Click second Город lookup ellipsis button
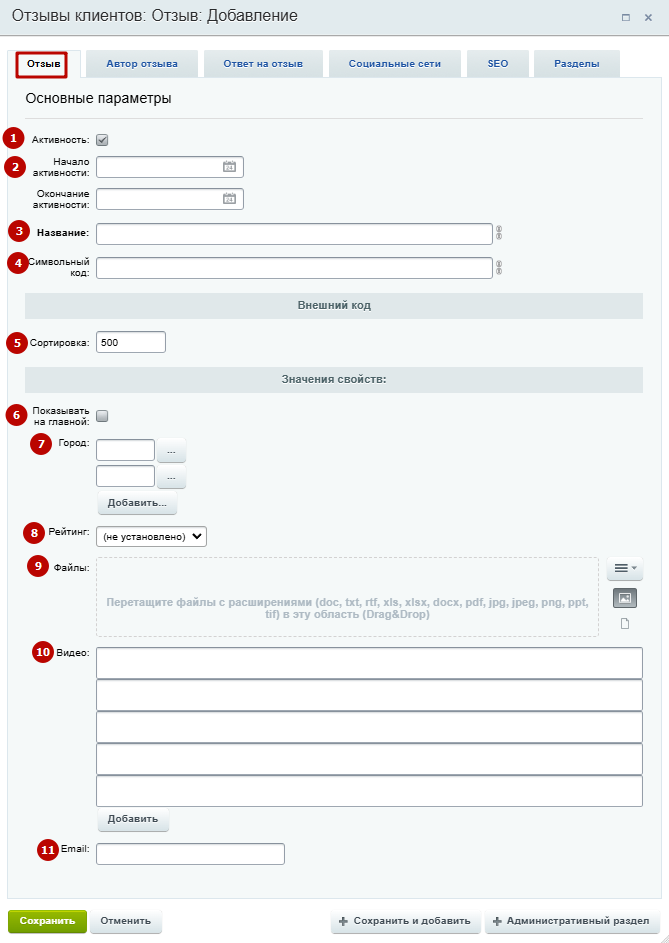 [x=171, y=477]
